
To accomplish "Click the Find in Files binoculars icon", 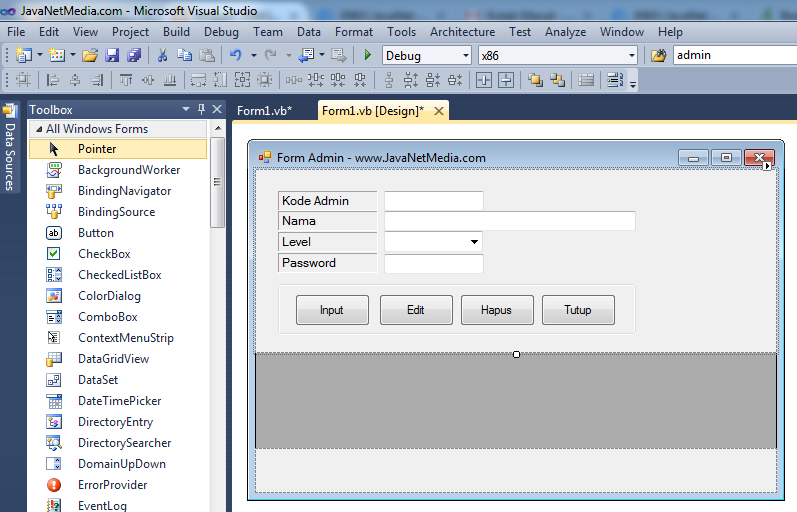I will click(x=659, y=55).
